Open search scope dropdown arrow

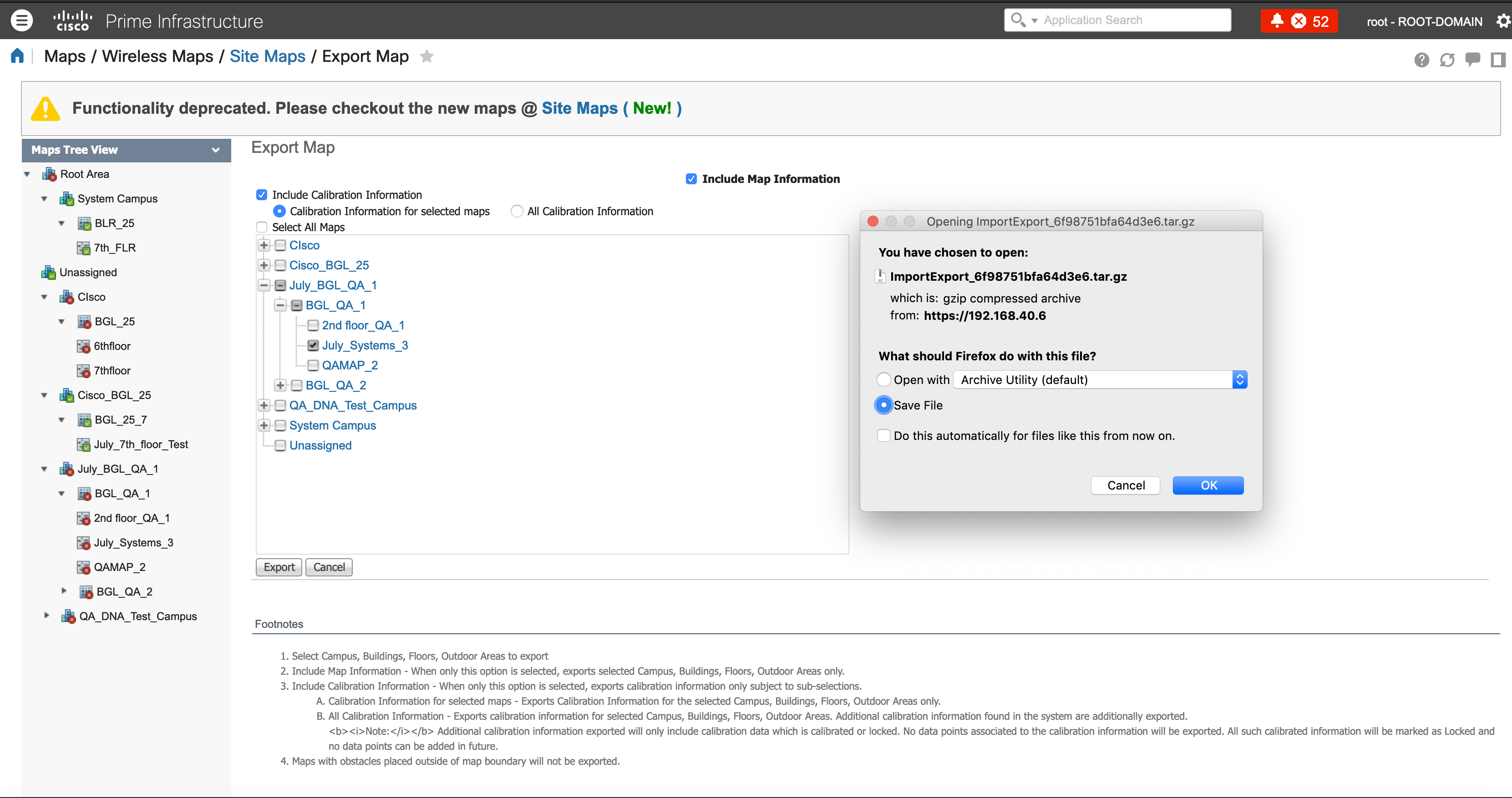tap(1034, 20)
